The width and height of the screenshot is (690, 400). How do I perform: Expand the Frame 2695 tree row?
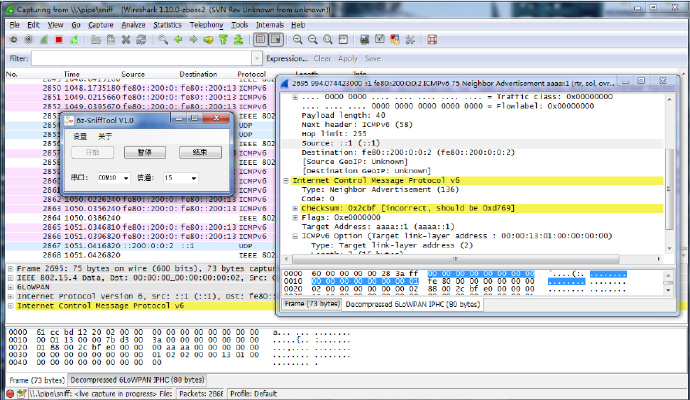coord(11,268)
